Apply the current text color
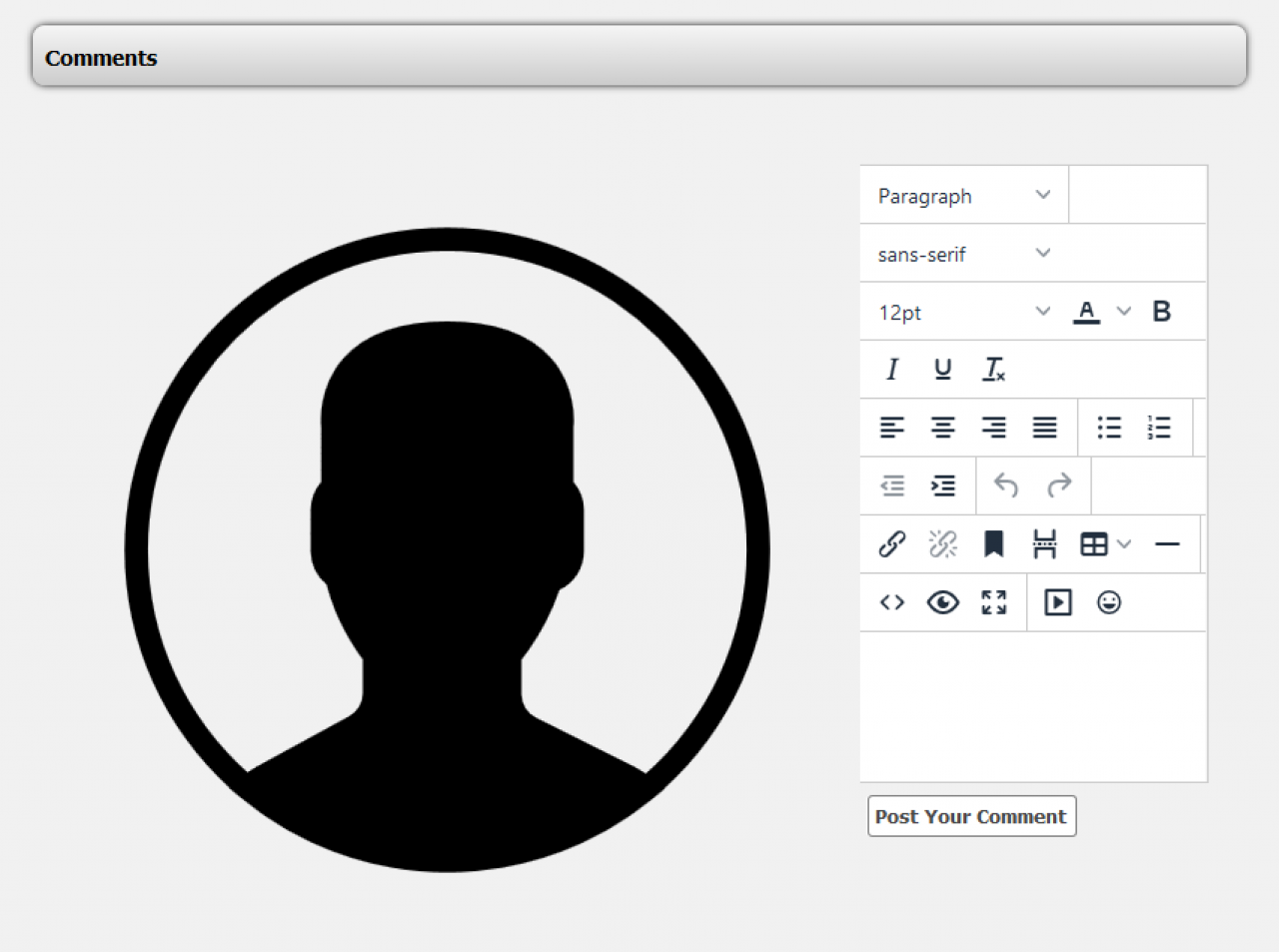The image size is (1279, 952). tap(1086, 312)
